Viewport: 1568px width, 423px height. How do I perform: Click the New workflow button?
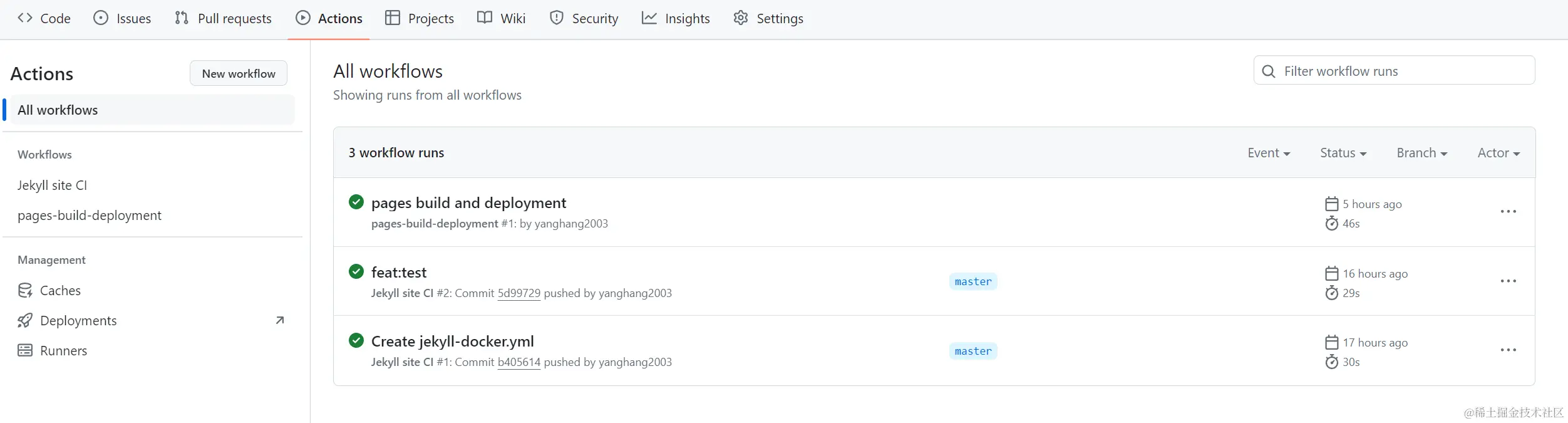[239, 73]
